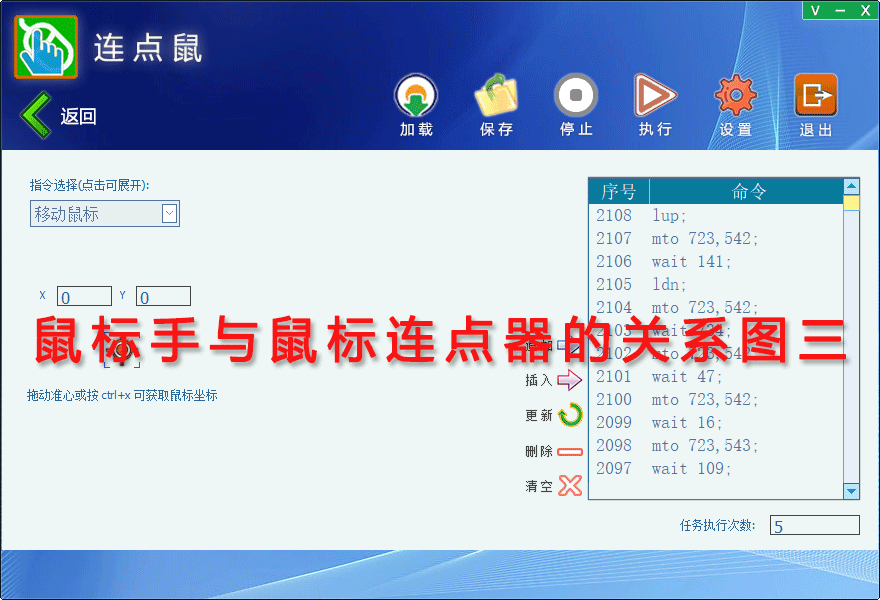The width and height of the screenshot is (880, 600).
Task: Select row 2101 wait 47;
Action: point(716,377)
